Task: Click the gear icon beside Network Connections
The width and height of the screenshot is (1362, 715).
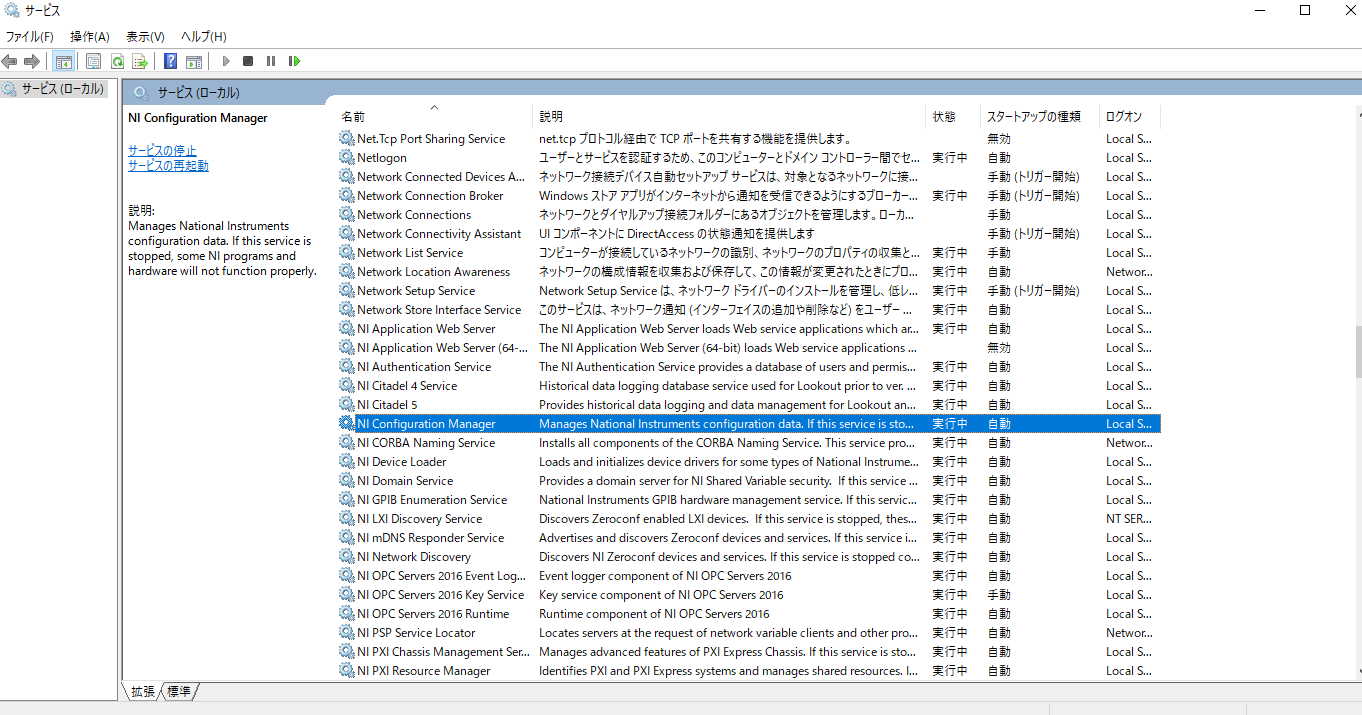Action: (x=347, y=214)
